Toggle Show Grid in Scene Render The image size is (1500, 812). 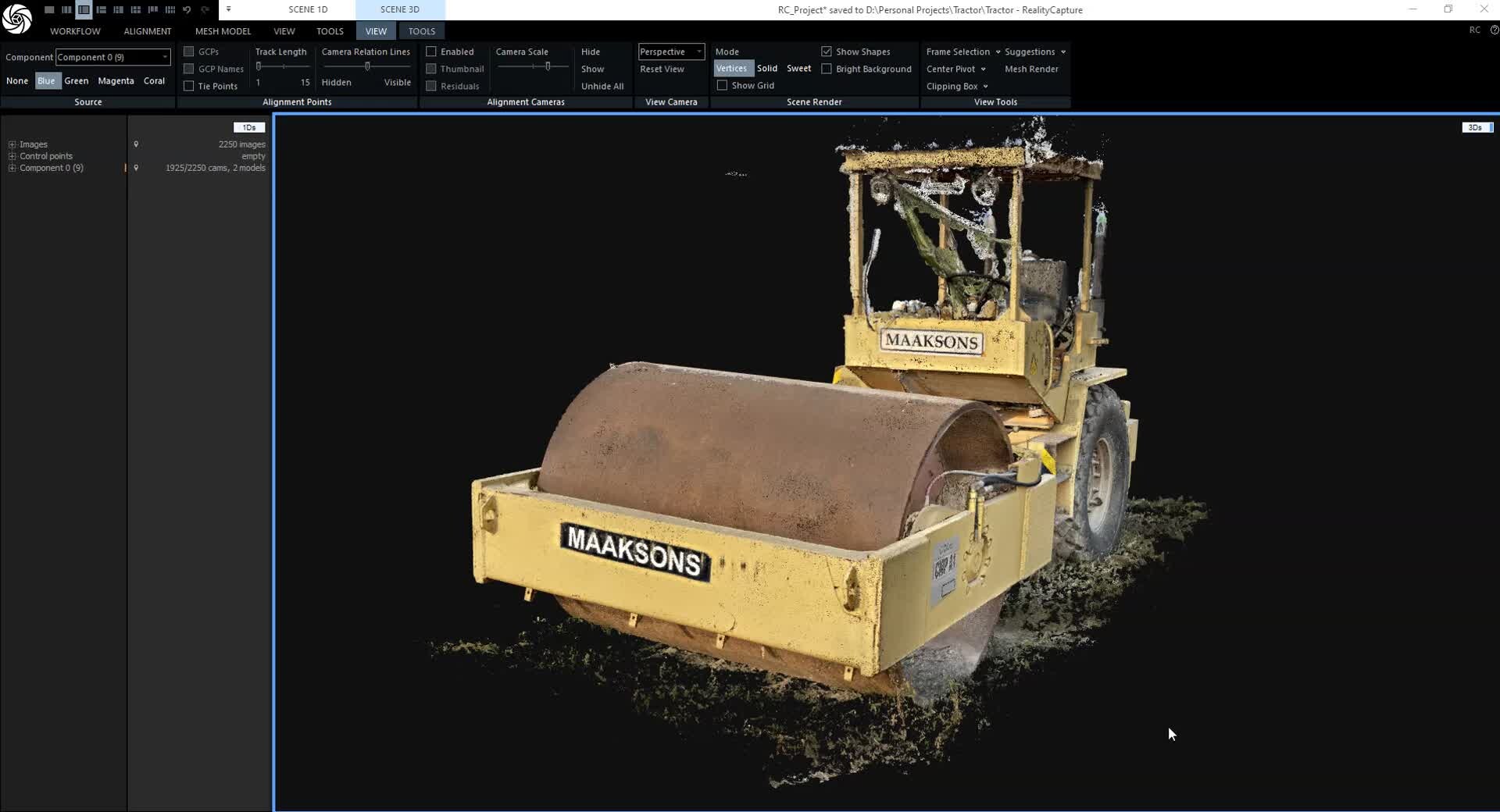tap(723, 85)
